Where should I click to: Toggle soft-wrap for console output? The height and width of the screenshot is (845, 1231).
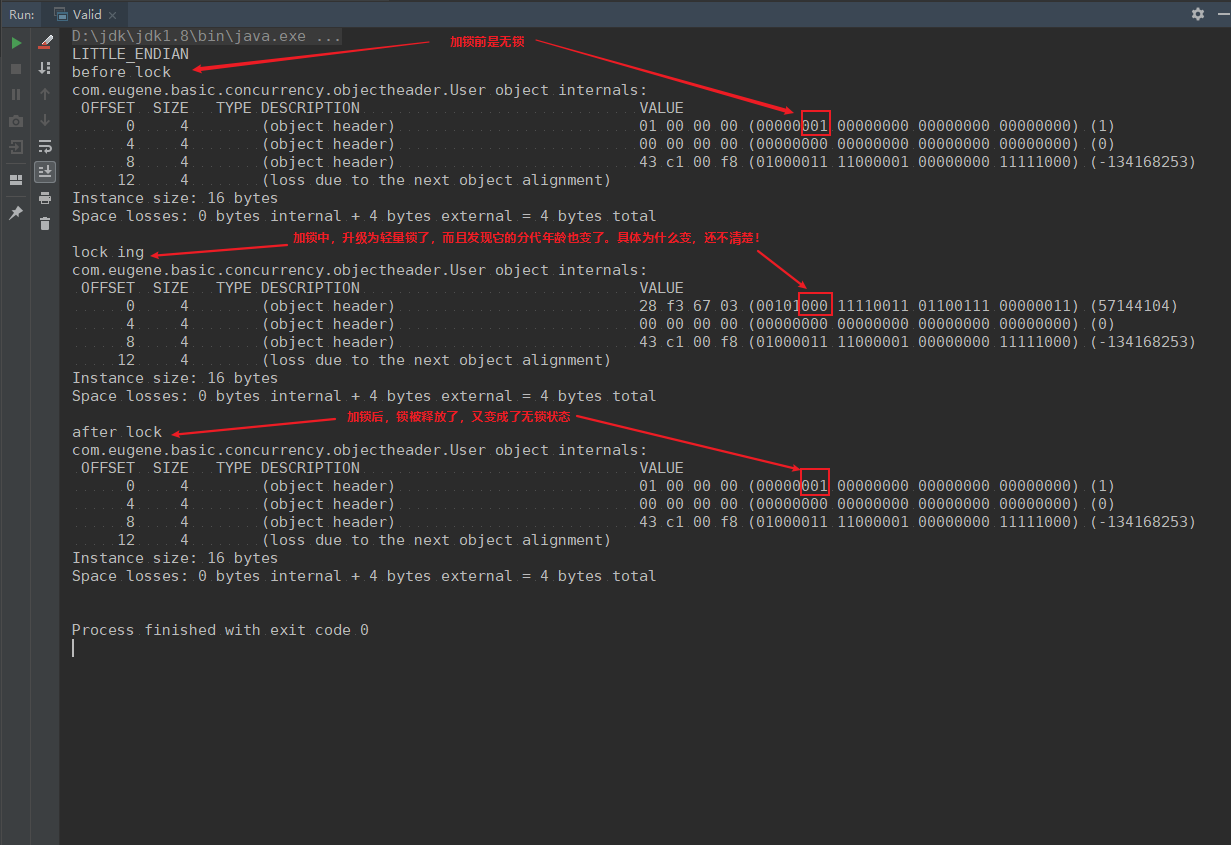[45, 146]
